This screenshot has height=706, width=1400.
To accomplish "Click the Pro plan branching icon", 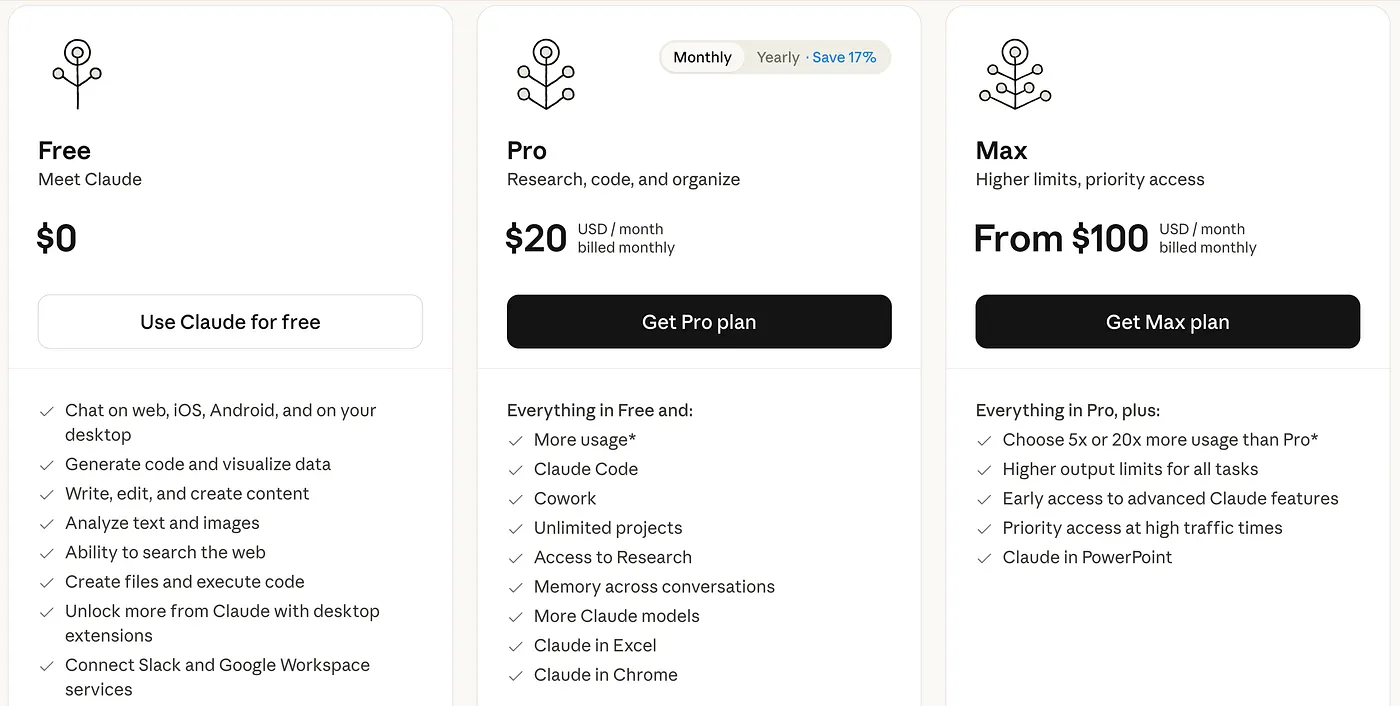I will point(545,75).
